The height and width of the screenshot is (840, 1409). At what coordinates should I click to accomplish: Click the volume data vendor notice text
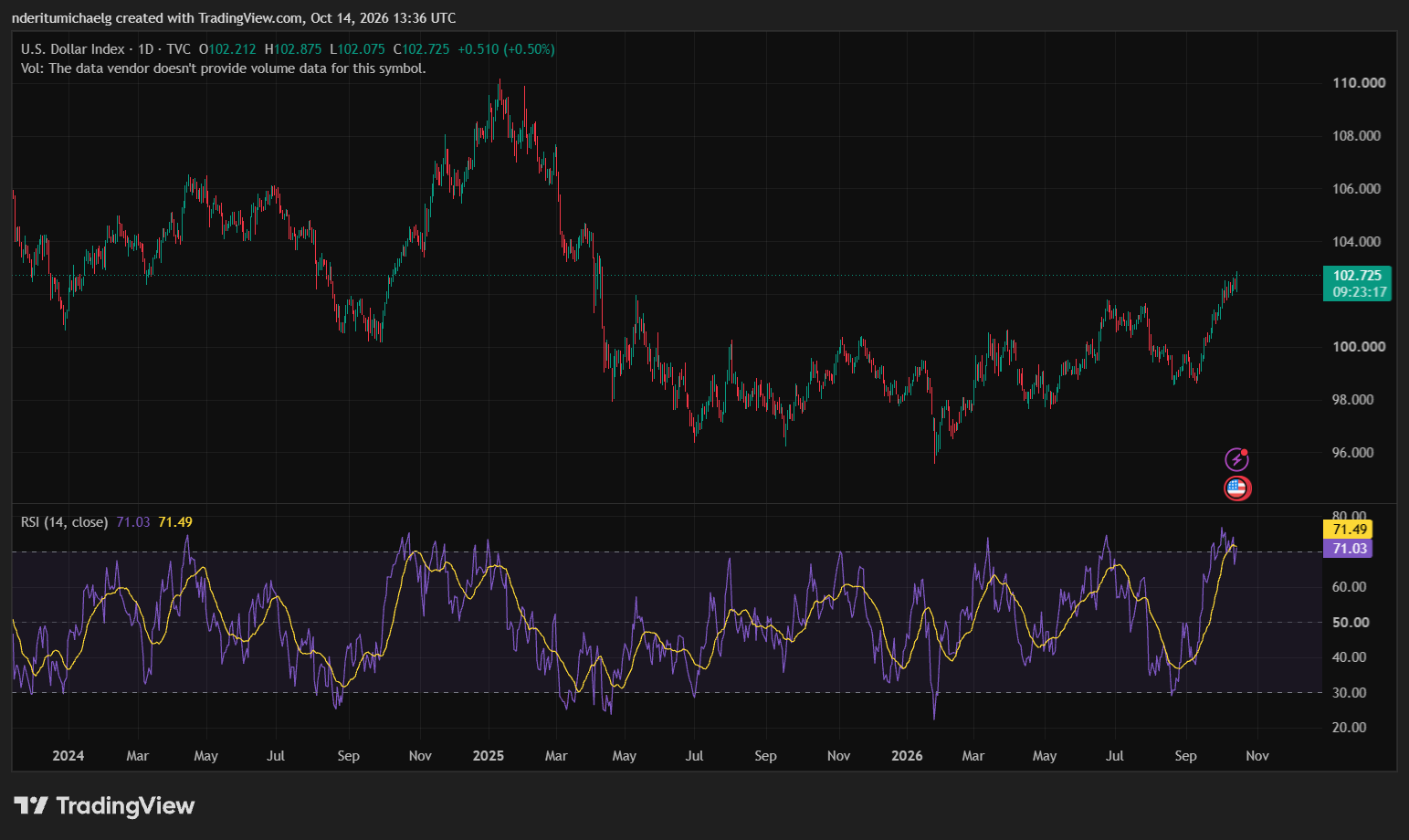point(224,68)
